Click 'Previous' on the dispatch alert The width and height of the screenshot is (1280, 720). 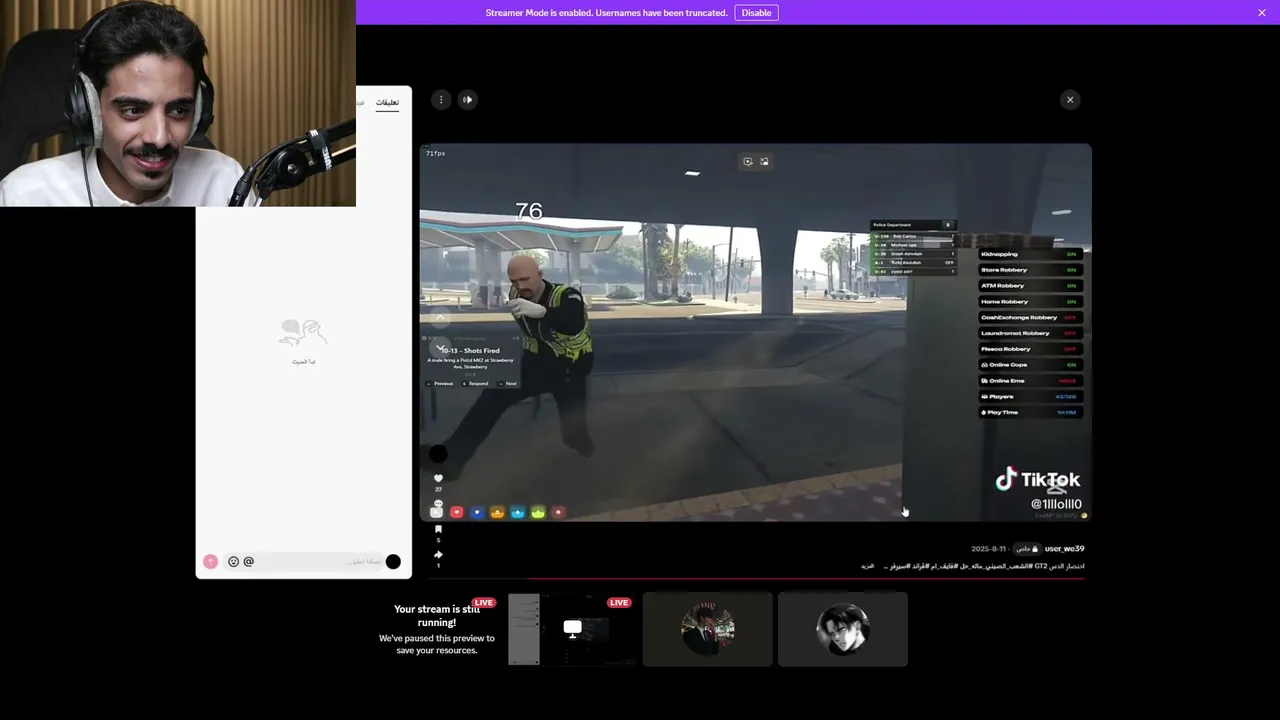pos(441,383)
